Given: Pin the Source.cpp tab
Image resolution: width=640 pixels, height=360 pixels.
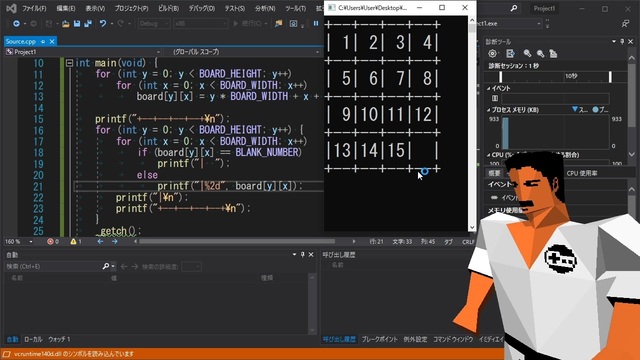Looking at the screenshot, I should pyautogui.click(x=43, y=41).
